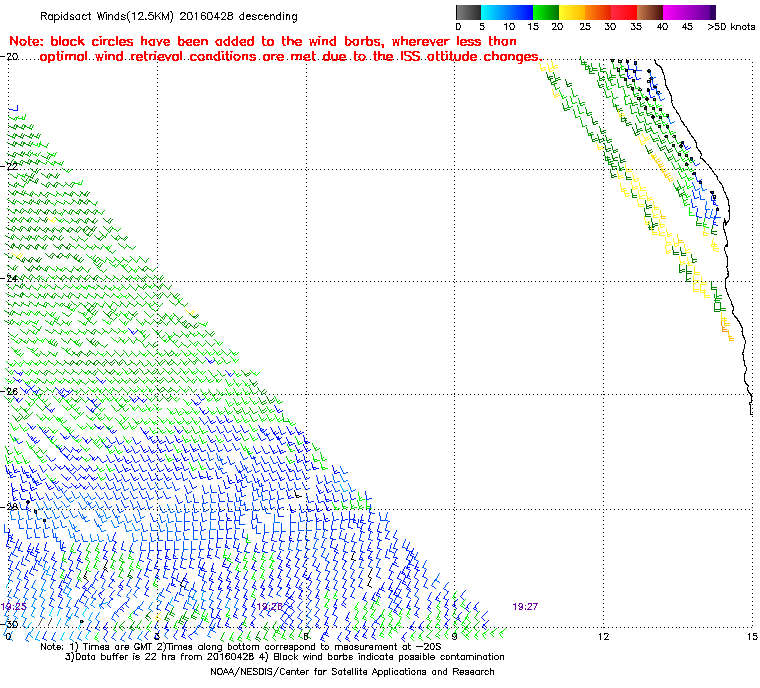Click footnote 'Data buffer is 22 hrs' line

285,657
